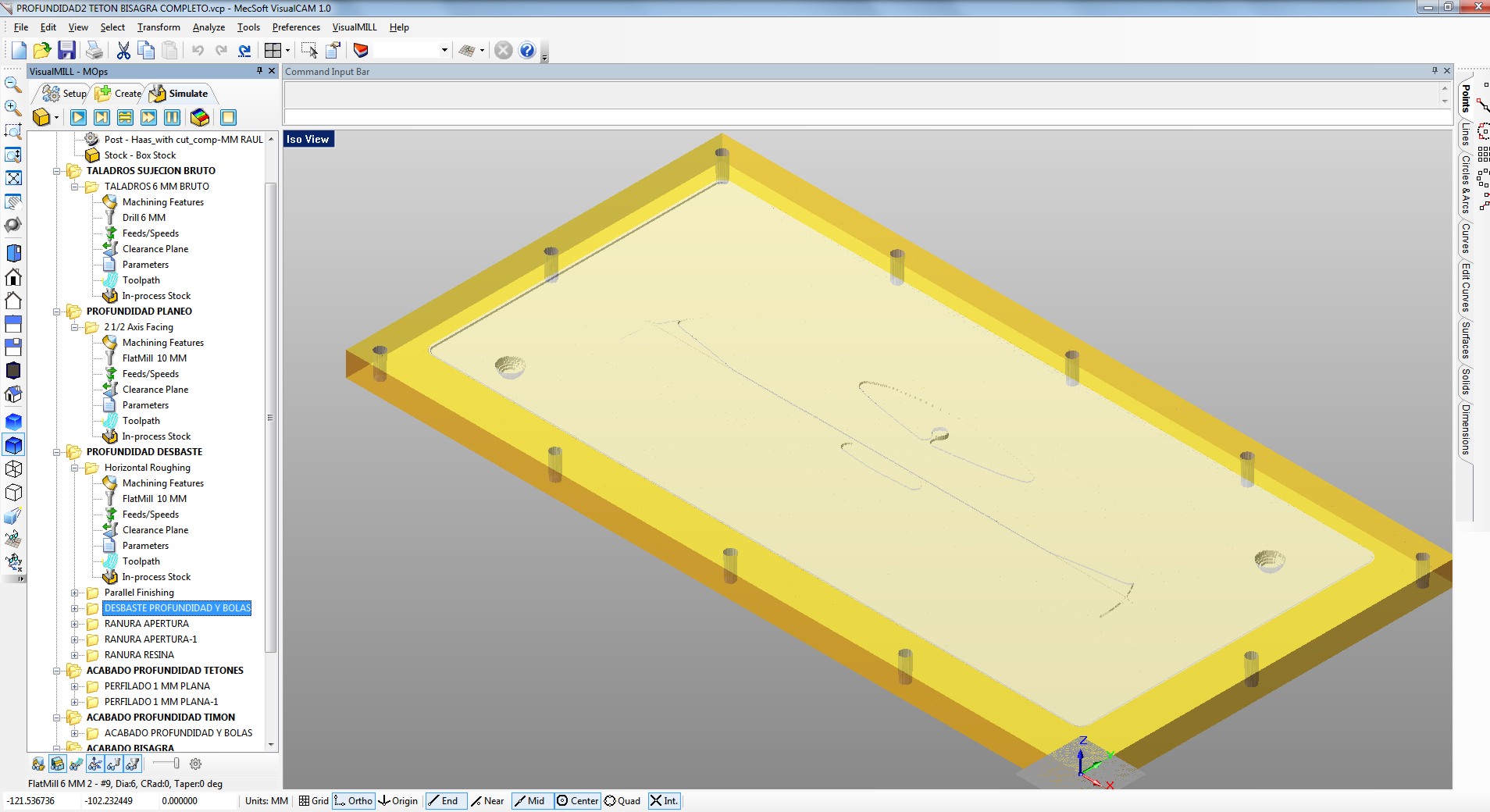Pause the toolpath simulation

tap(172, 117)
